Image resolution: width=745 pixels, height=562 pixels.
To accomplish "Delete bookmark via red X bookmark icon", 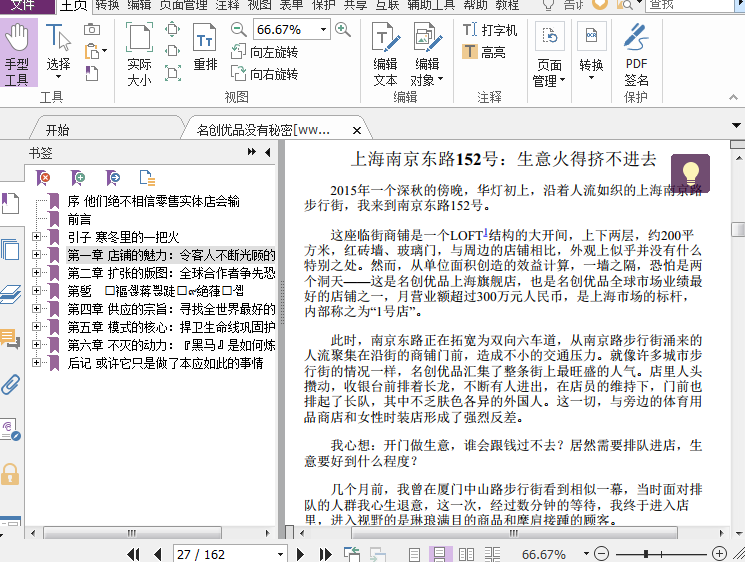I will 43,178.
